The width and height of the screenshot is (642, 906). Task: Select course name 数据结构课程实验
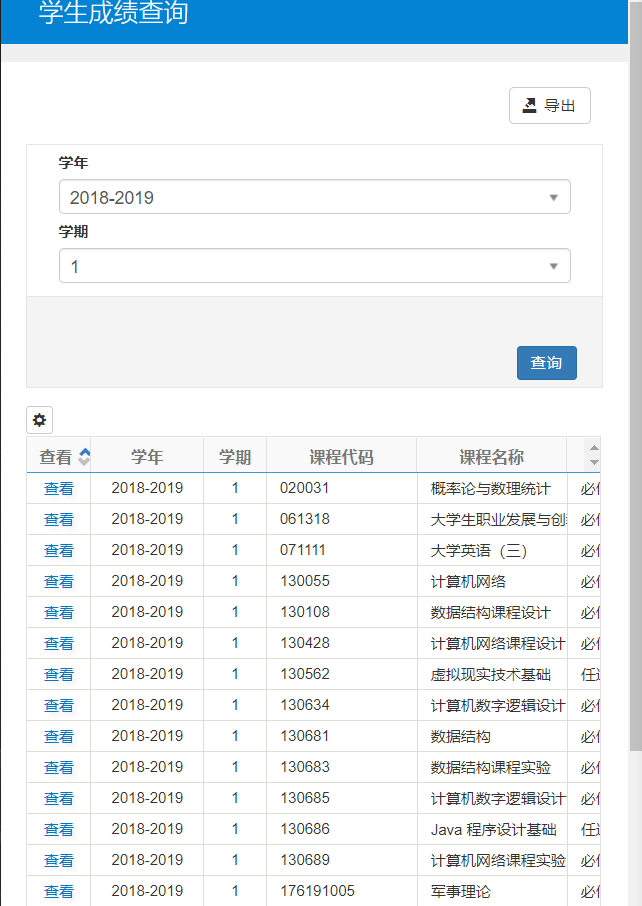tap(491, 768)
